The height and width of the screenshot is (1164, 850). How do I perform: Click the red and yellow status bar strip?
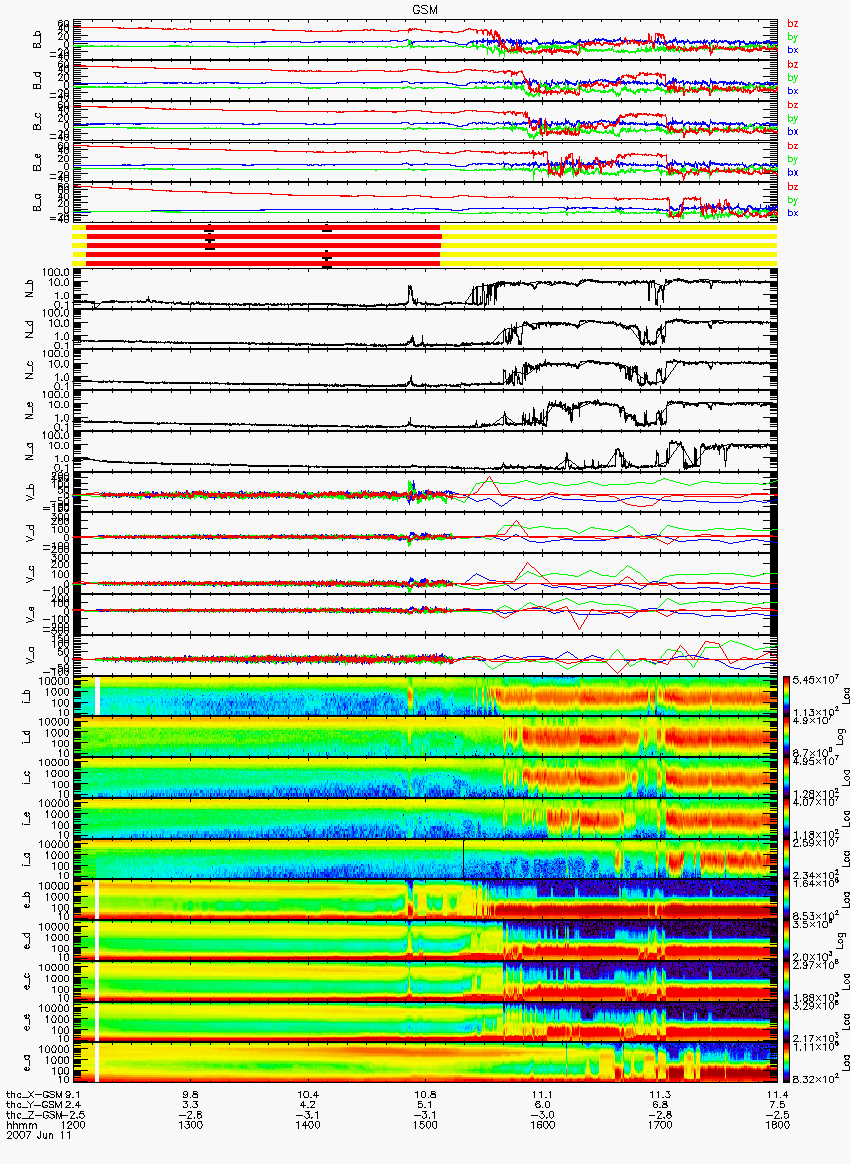pos(425,245)
